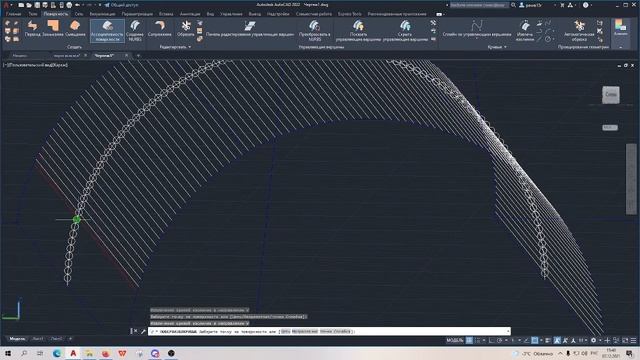This screenshot has width=640, height=360.
Task: Expand the Кривые panel dropdown
Action: click(497, 47)
